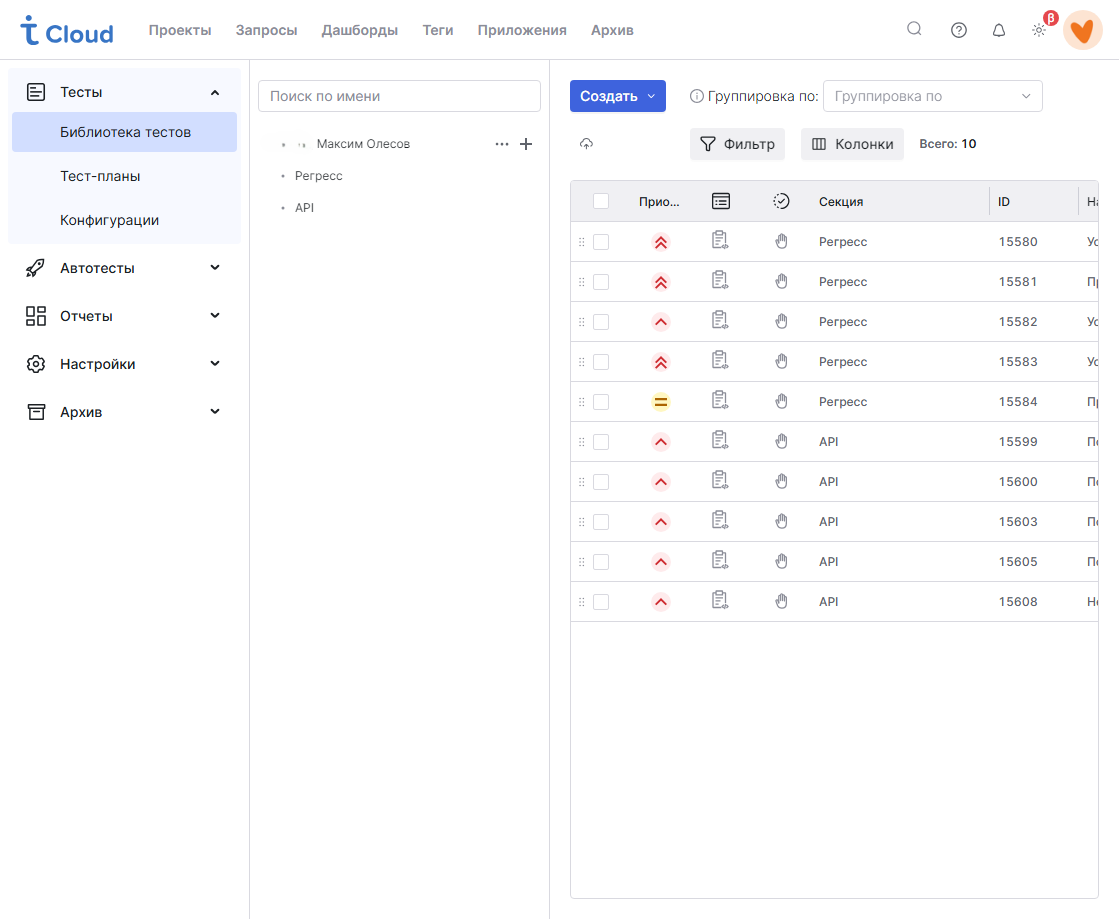Open notifications bell icon
Viewport: 1119px width, 919px height.
coord(998,30)
